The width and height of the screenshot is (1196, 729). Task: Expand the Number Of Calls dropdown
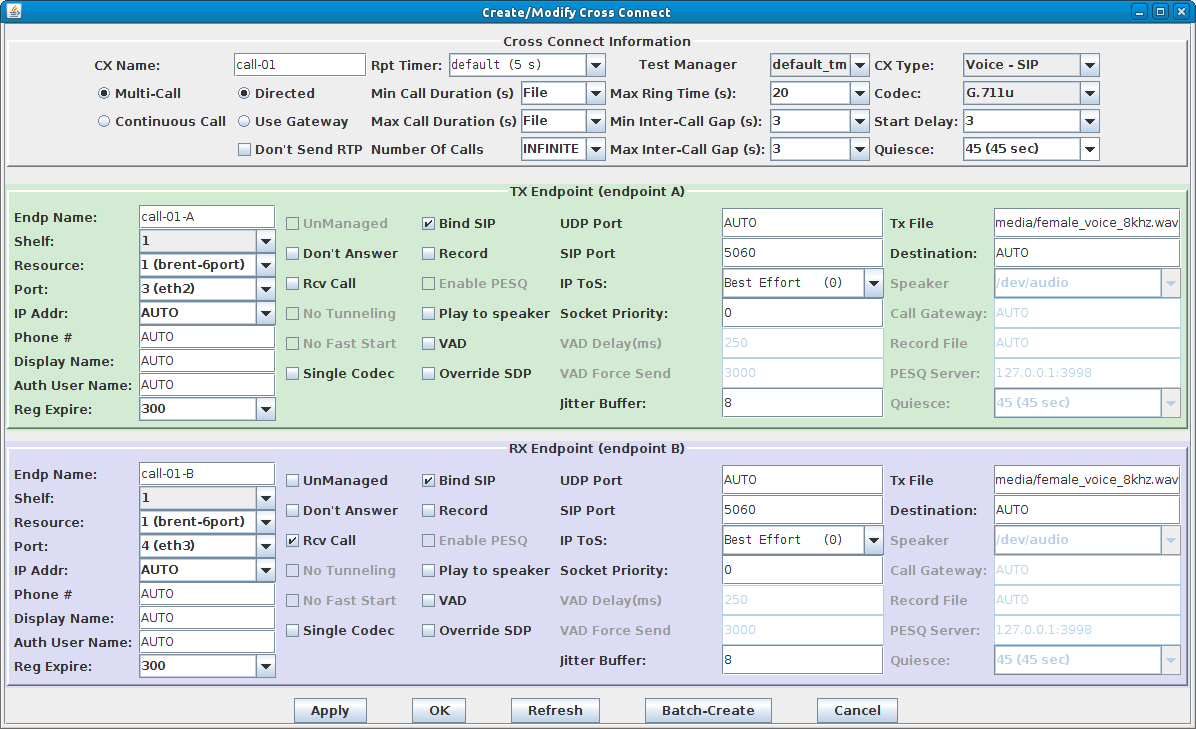(596, 149)
